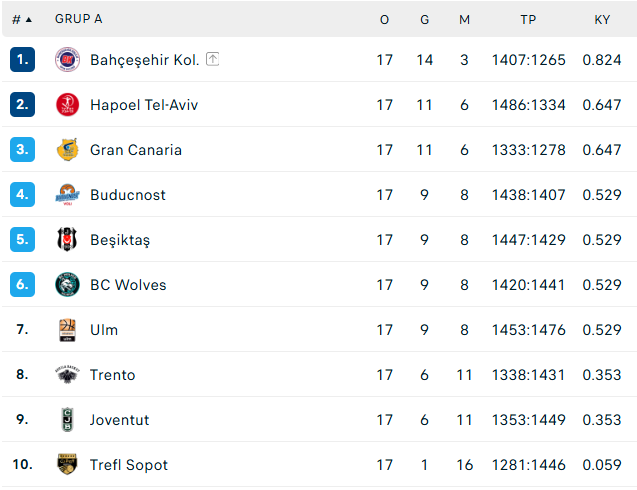Click the blue rank 1 position badge
The image size is (637, 490).
[22, 60]
